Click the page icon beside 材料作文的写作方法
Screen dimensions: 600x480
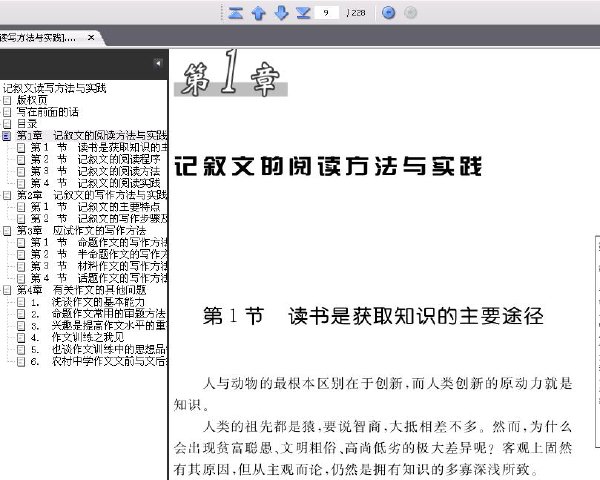click(21, 266)
